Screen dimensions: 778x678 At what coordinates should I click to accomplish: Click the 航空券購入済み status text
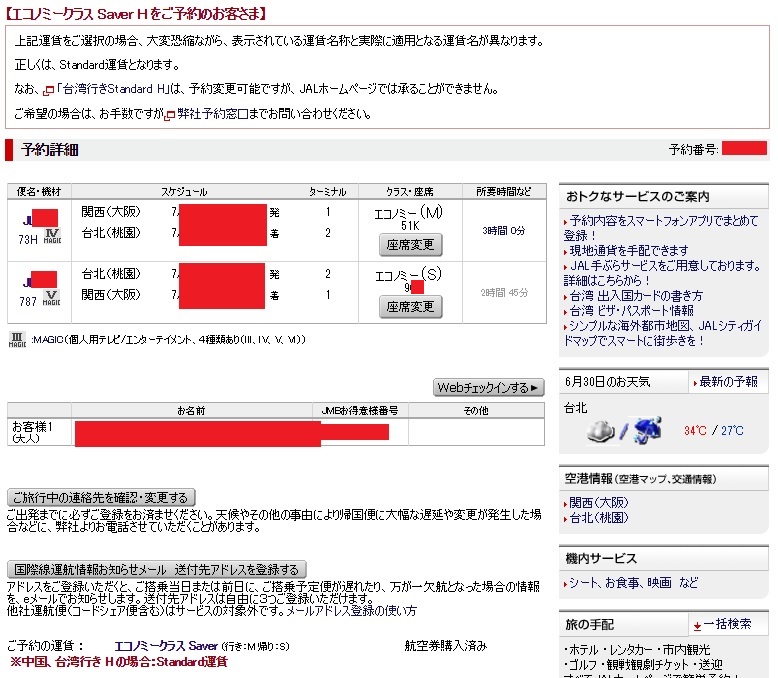pos(446,645)
